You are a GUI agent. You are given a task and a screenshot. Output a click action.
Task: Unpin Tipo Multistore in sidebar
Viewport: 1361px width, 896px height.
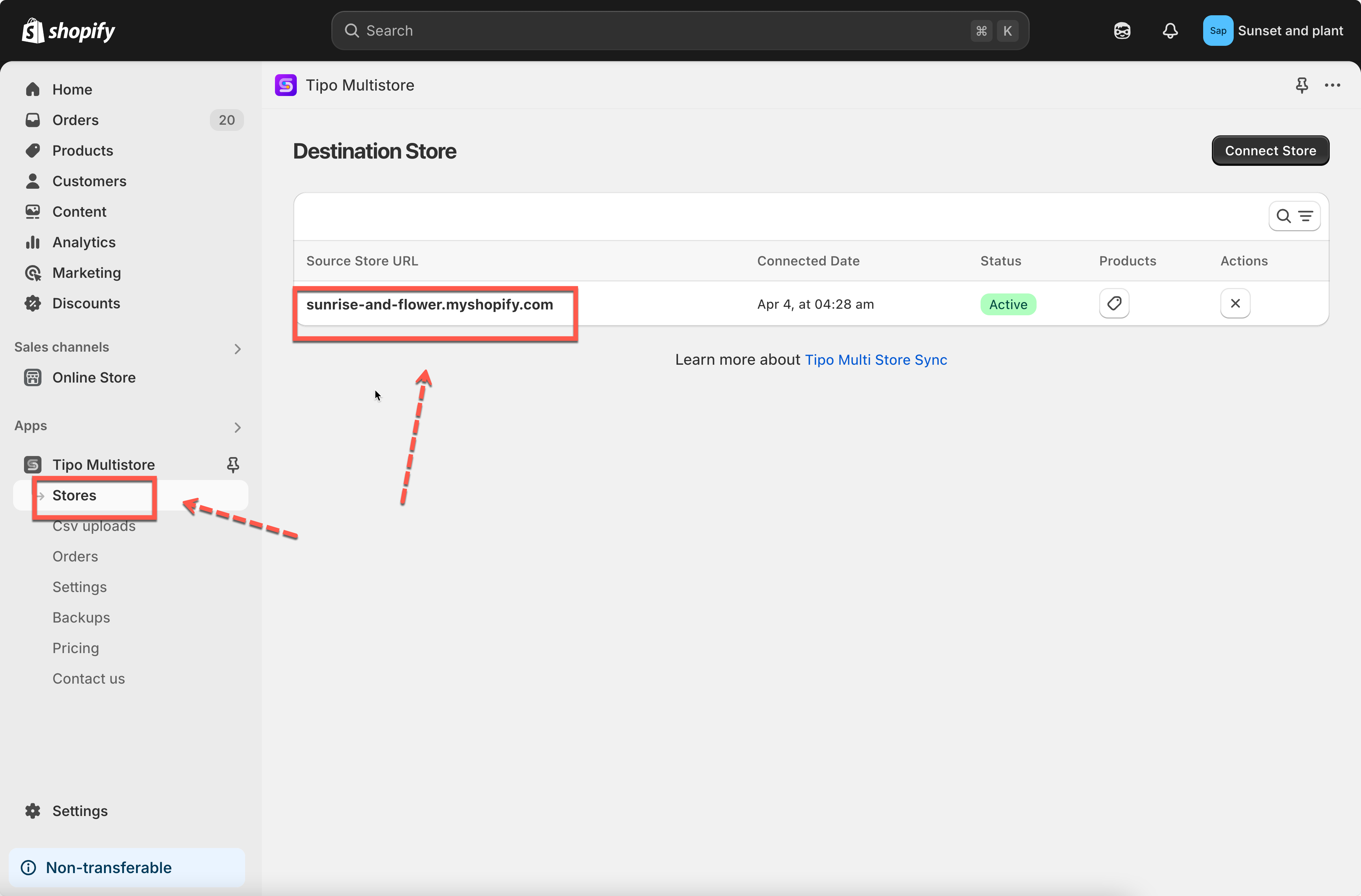(x=233, y=464)
